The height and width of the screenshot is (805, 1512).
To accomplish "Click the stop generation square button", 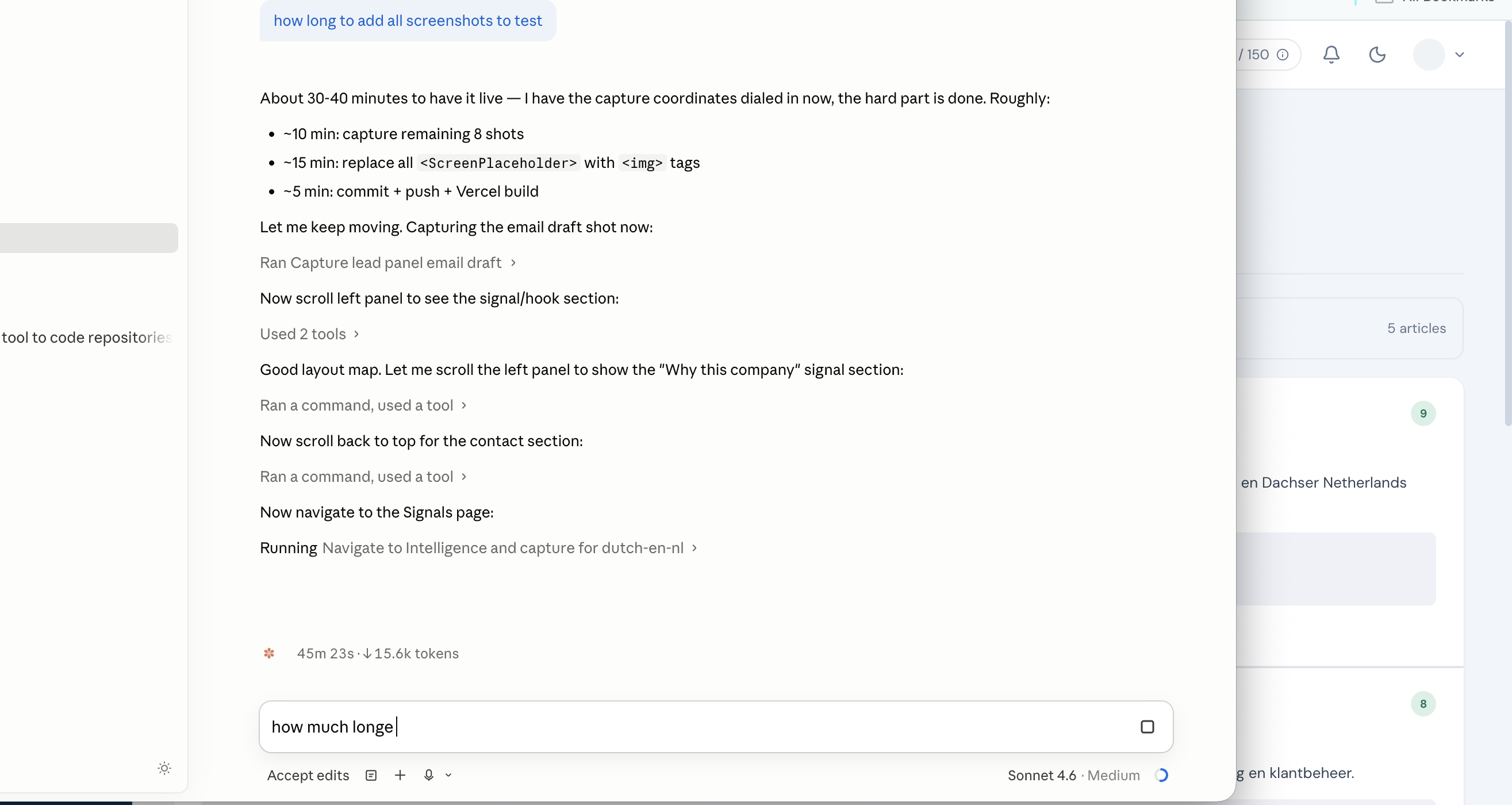I will (1147, 727).
